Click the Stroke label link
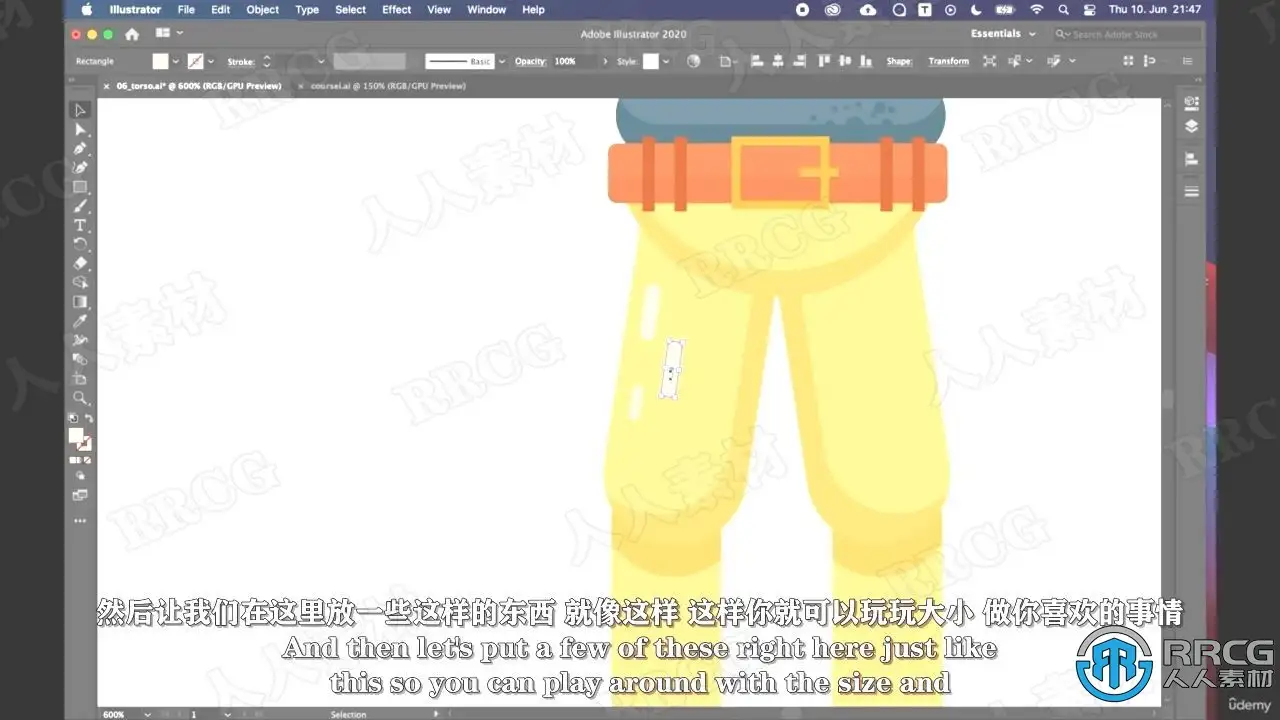The height and width of the screenshot is (720, 1280). click(241, 61)
